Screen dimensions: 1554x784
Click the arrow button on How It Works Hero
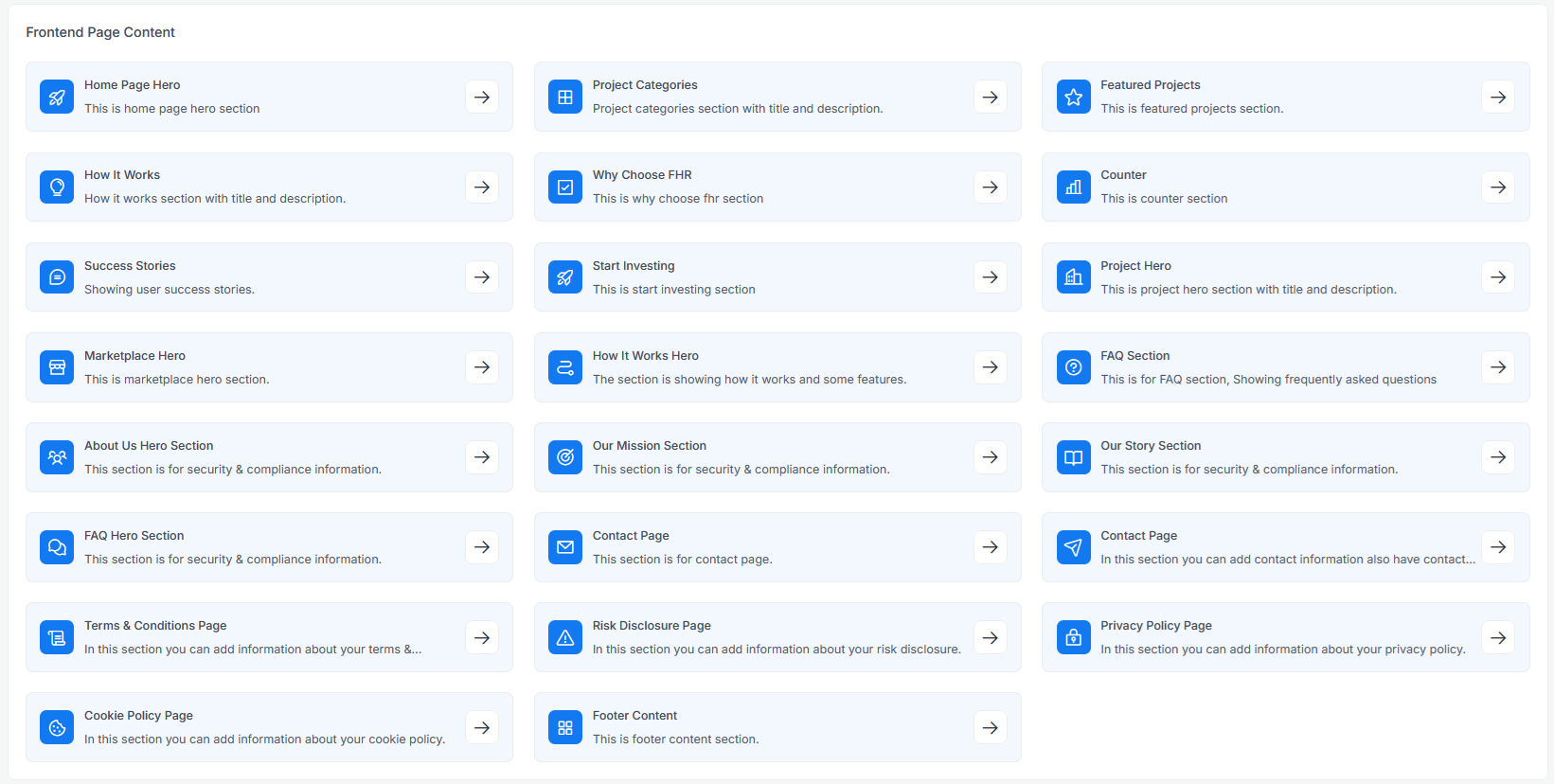click(991, 366)
